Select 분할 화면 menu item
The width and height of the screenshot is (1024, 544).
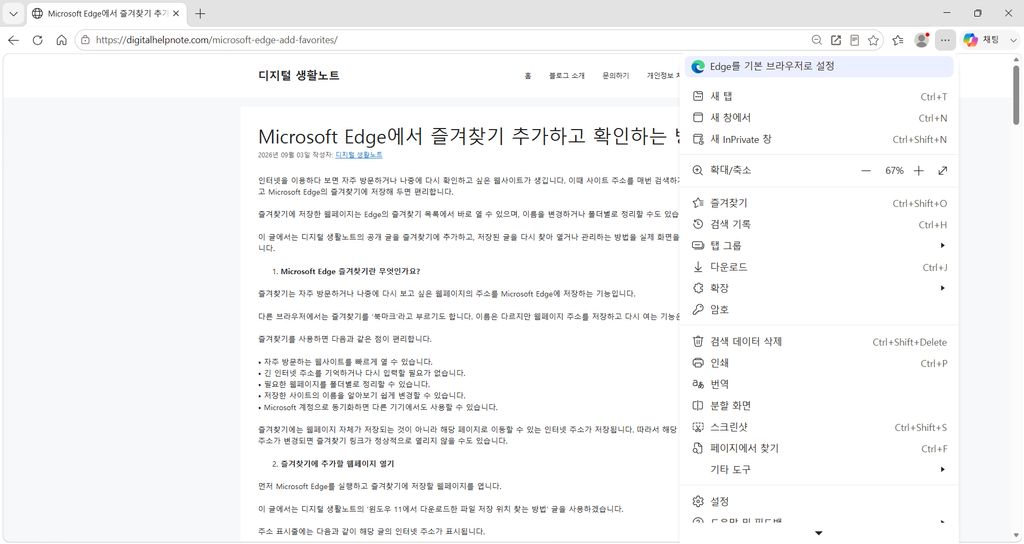[819, 406]
